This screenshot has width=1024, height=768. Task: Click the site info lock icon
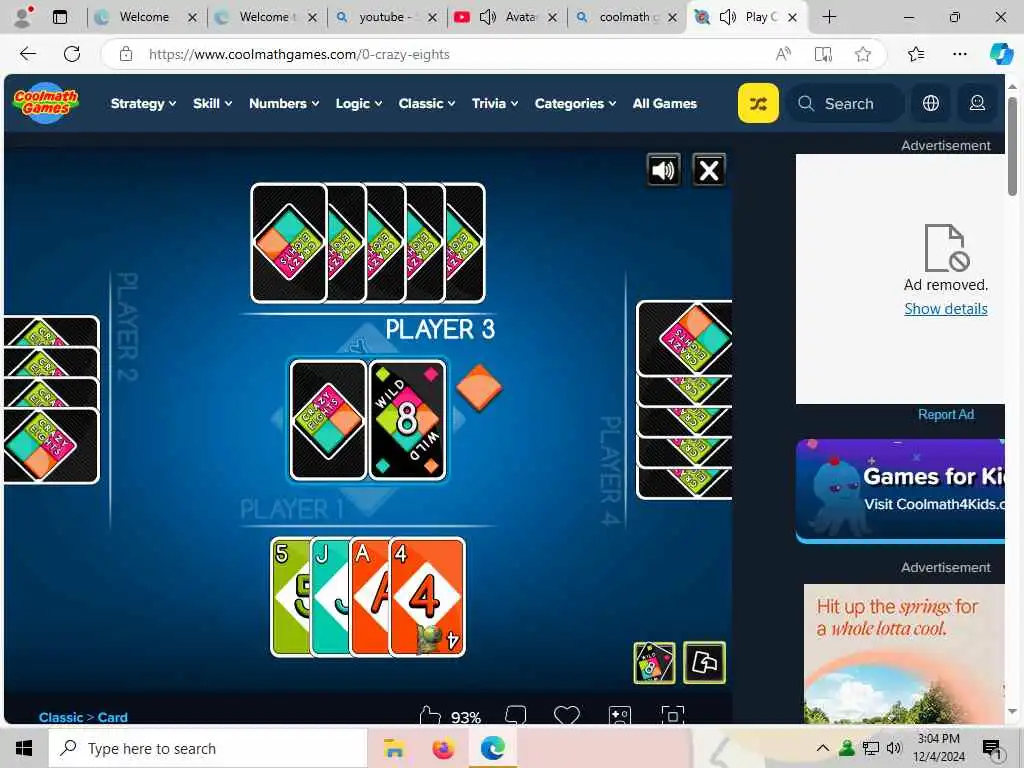(x=125, y=54)
